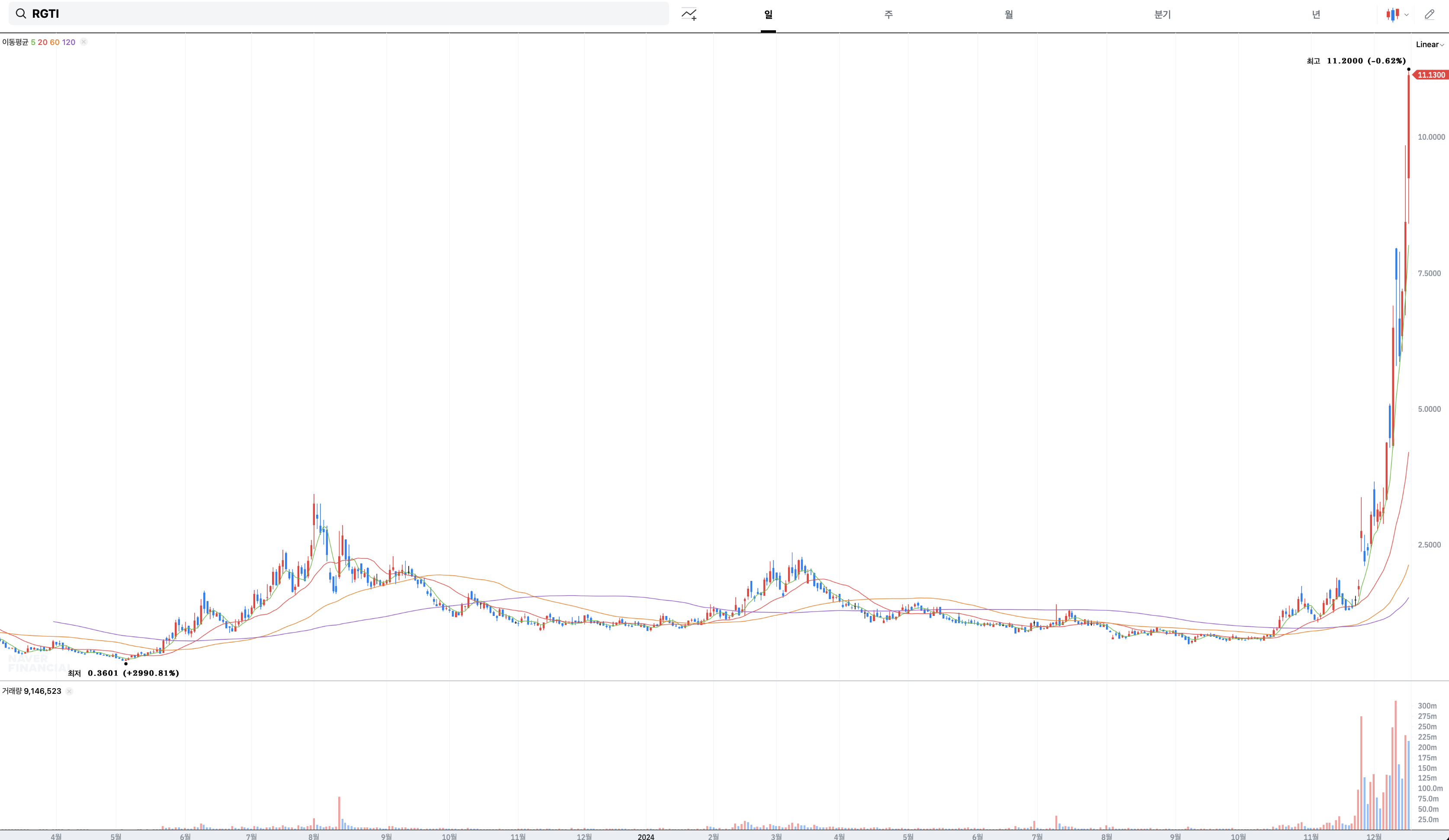Select the 분기 (quarterly) tab
The width and height of the screenshot is (1449, 840).
tap(1162, 14)
